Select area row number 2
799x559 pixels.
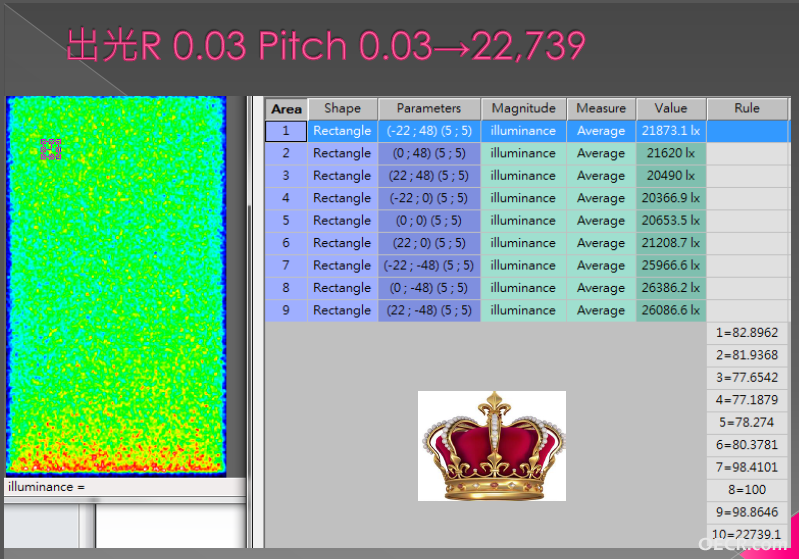[x=286, y=153]
